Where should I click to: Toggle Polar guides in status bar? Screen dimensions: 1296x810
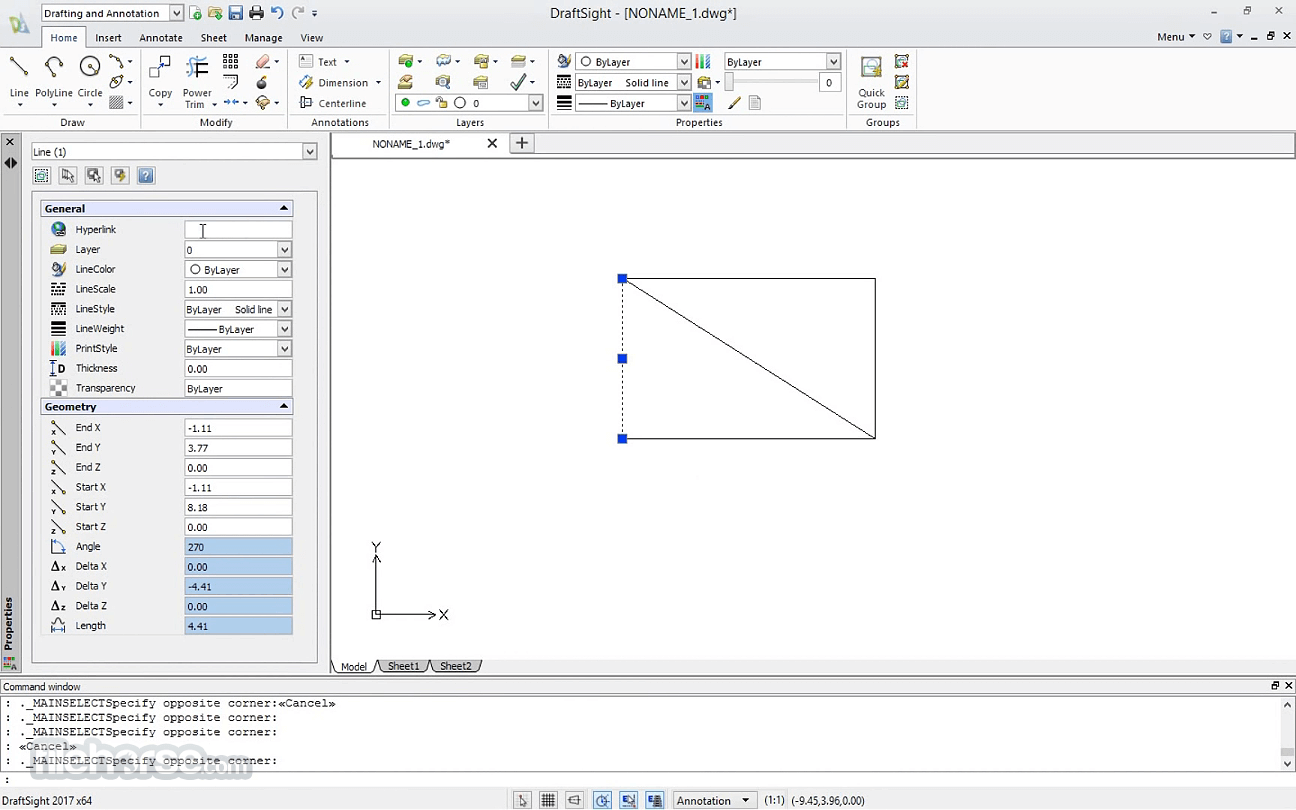click(602, 800)
